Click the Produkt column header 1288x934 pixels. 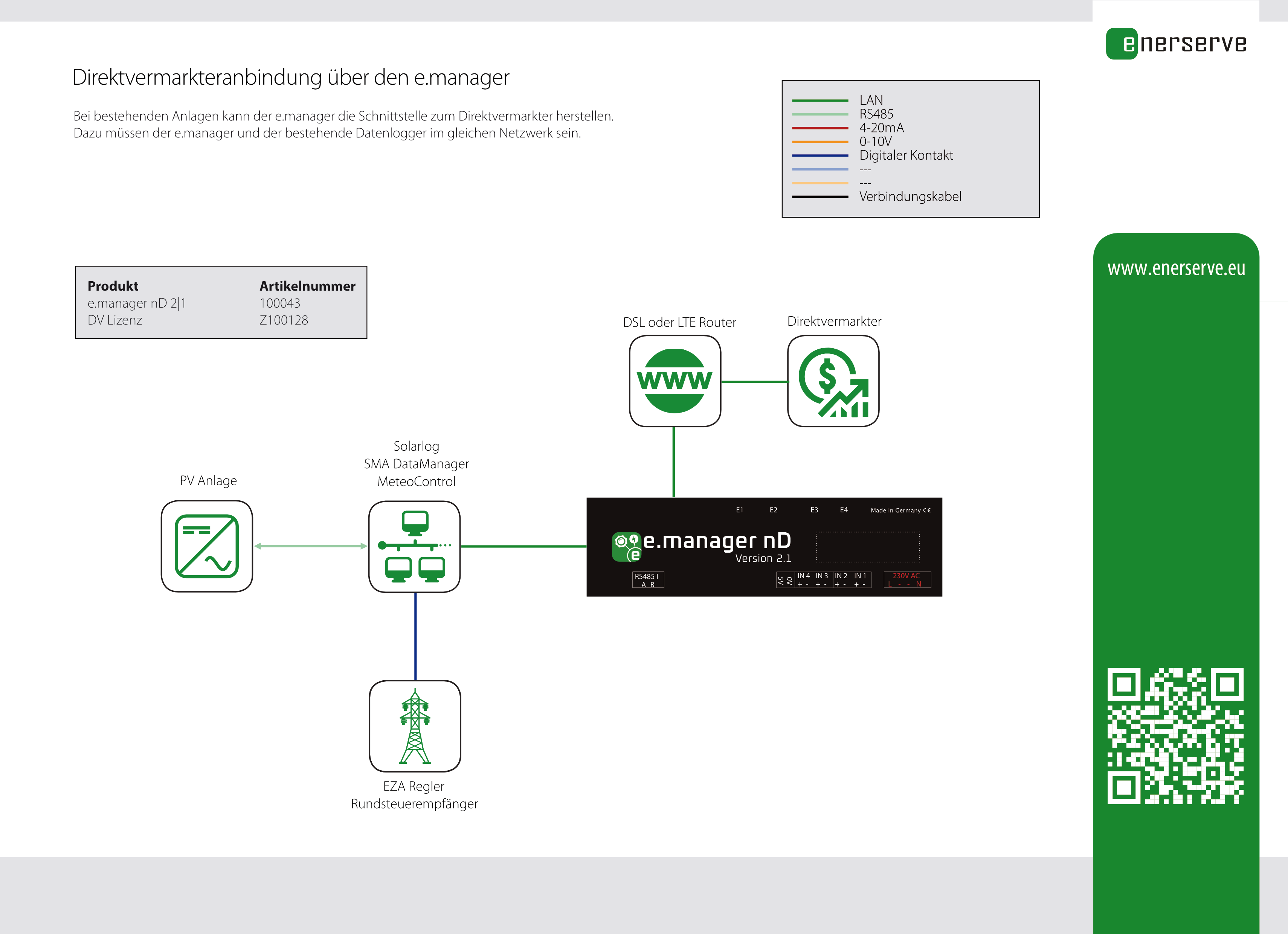[x=113, y=286]
